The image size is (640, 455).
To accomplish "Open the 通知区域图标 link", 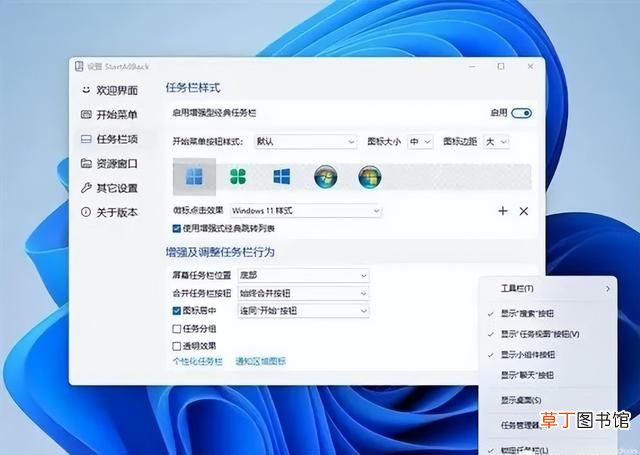I will (260, 361).
